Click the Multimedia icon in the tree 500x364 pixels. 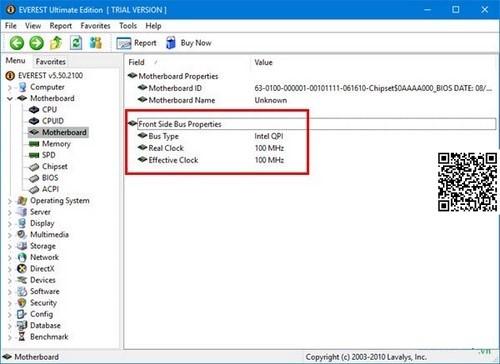22,235
